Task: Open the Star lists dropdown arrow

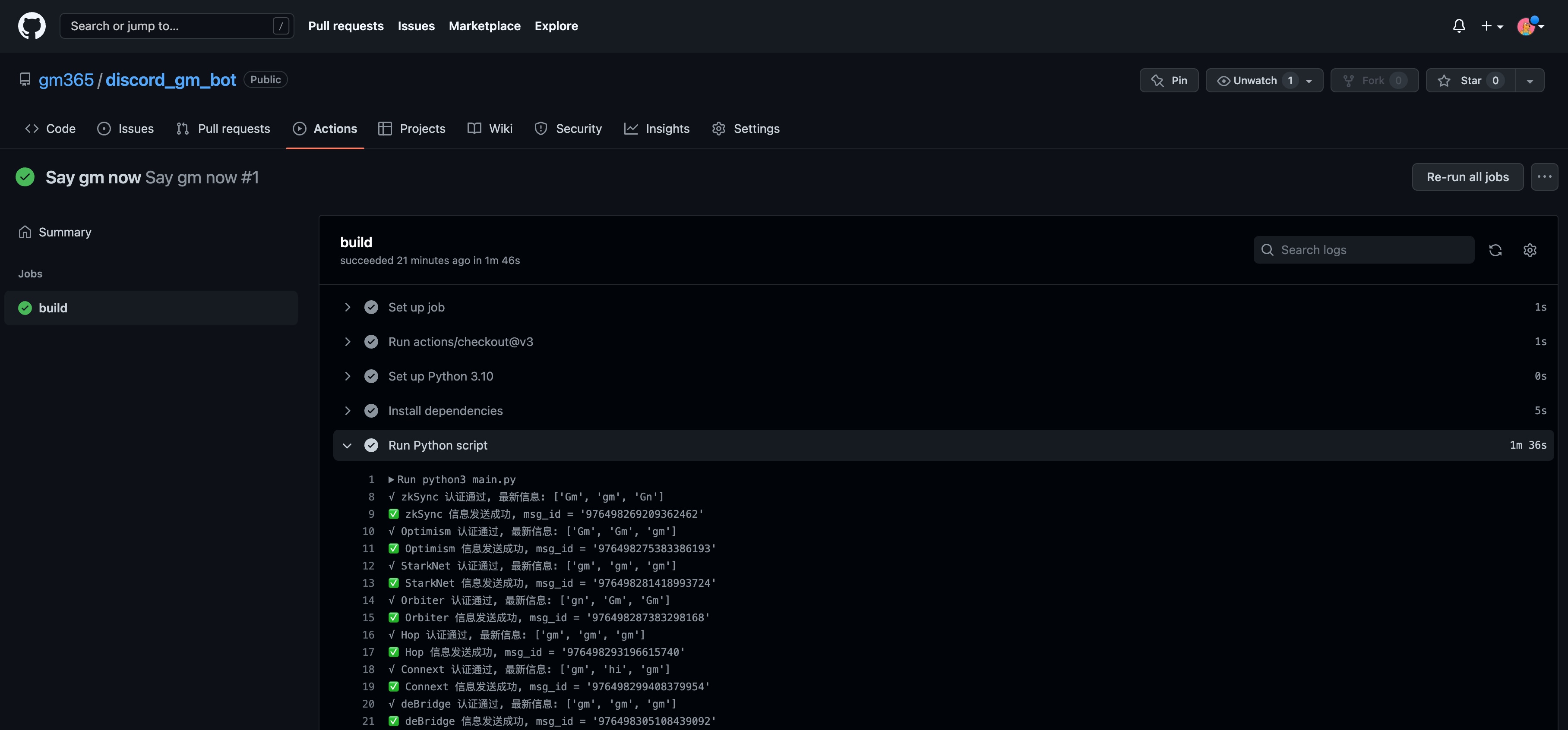Action: (x=1530, y=80)
